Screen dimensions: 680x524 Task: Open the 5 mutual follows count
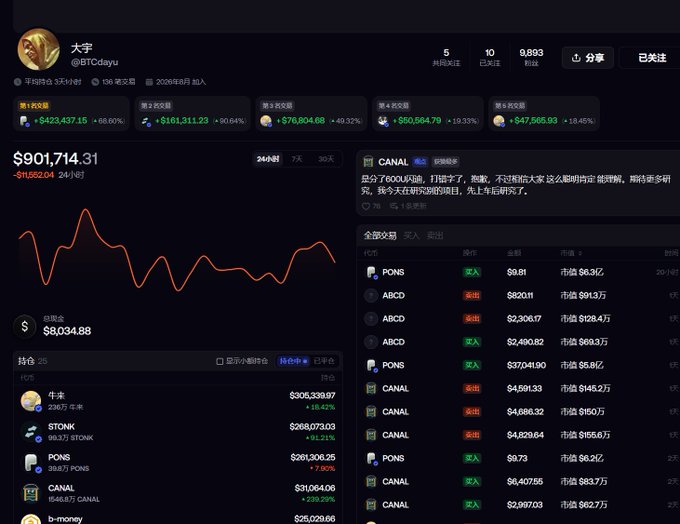(446, 57)
